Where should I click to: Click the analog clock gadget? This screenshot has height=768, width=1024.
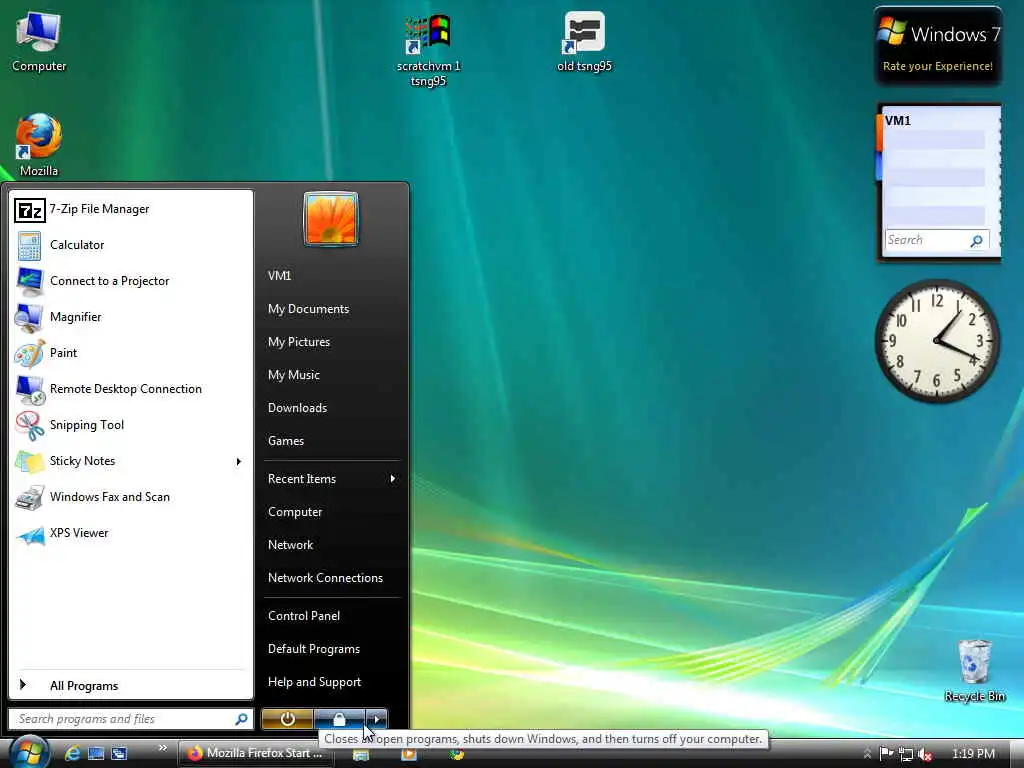click(x=937, y=341)
